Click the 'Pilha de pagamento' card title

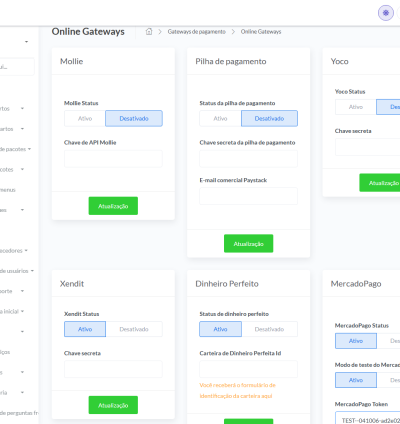pyautogui.click(x=231, y=61)
